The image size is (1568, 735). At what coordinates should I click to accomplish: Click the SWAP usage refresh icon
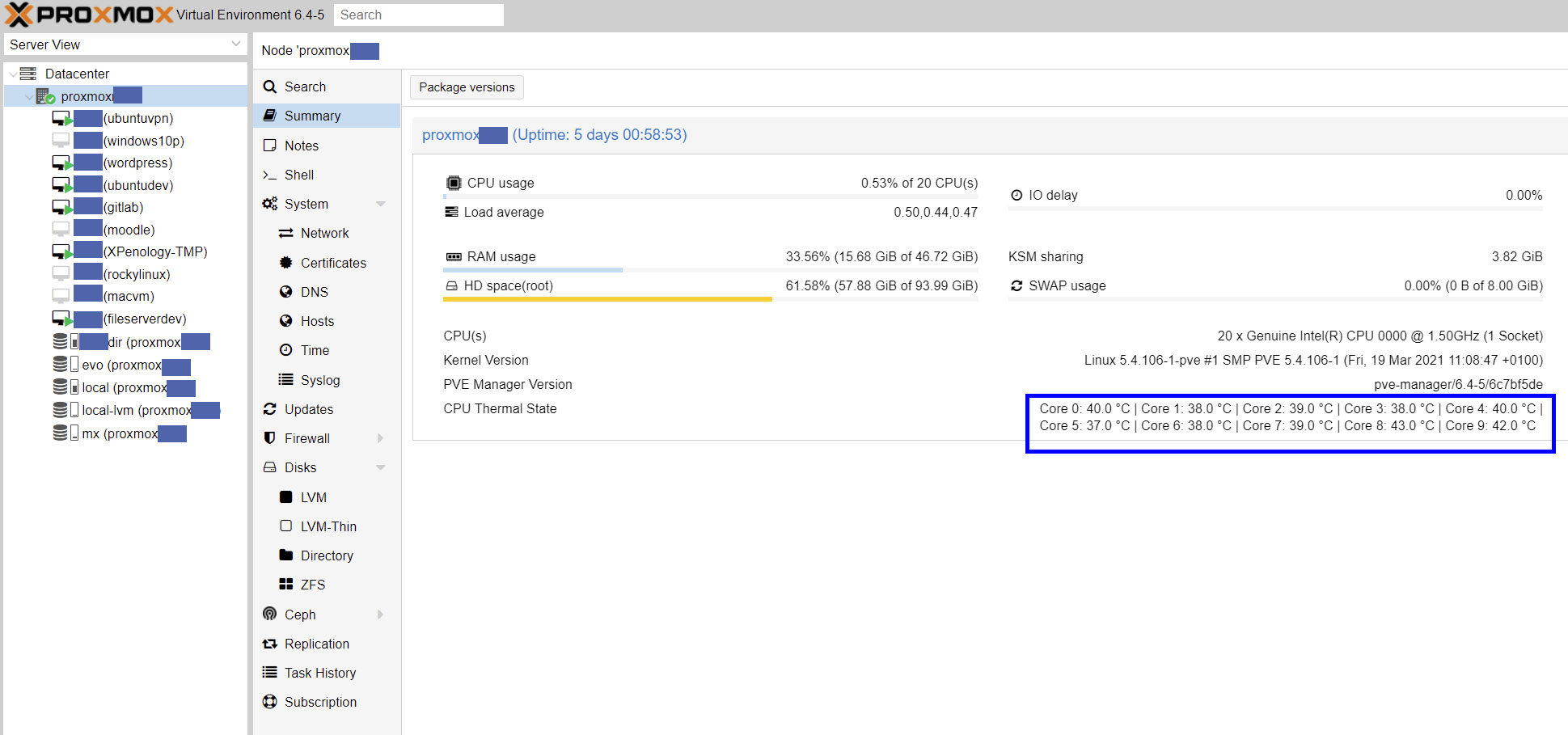pyautogui.click(x=1016, y=285)
